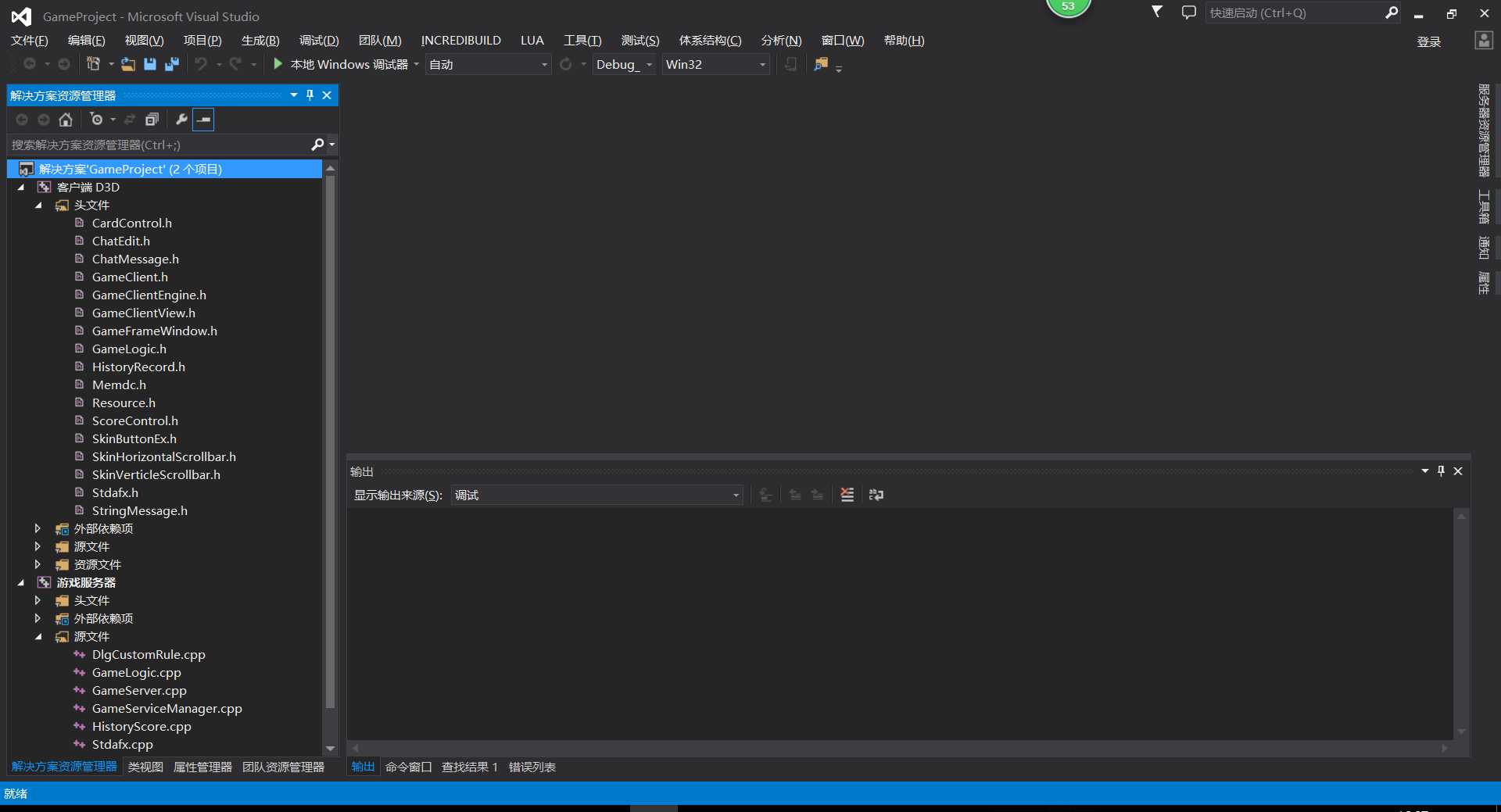Open the 显示输出来源 dropdown showing 调试
The width and height of the screenshot is (1501, 812).
[x=596, y=495]
